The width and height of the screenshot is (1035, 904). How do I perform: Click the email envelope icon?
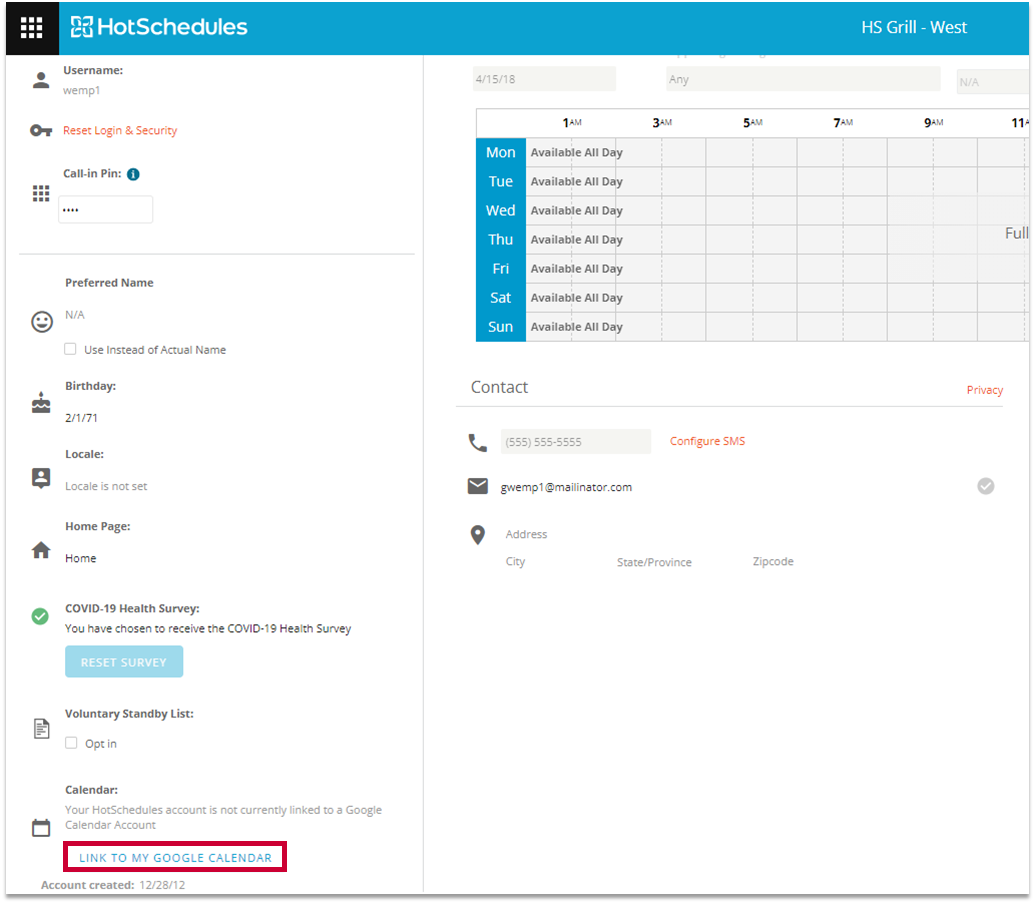(x=478, y=487)
